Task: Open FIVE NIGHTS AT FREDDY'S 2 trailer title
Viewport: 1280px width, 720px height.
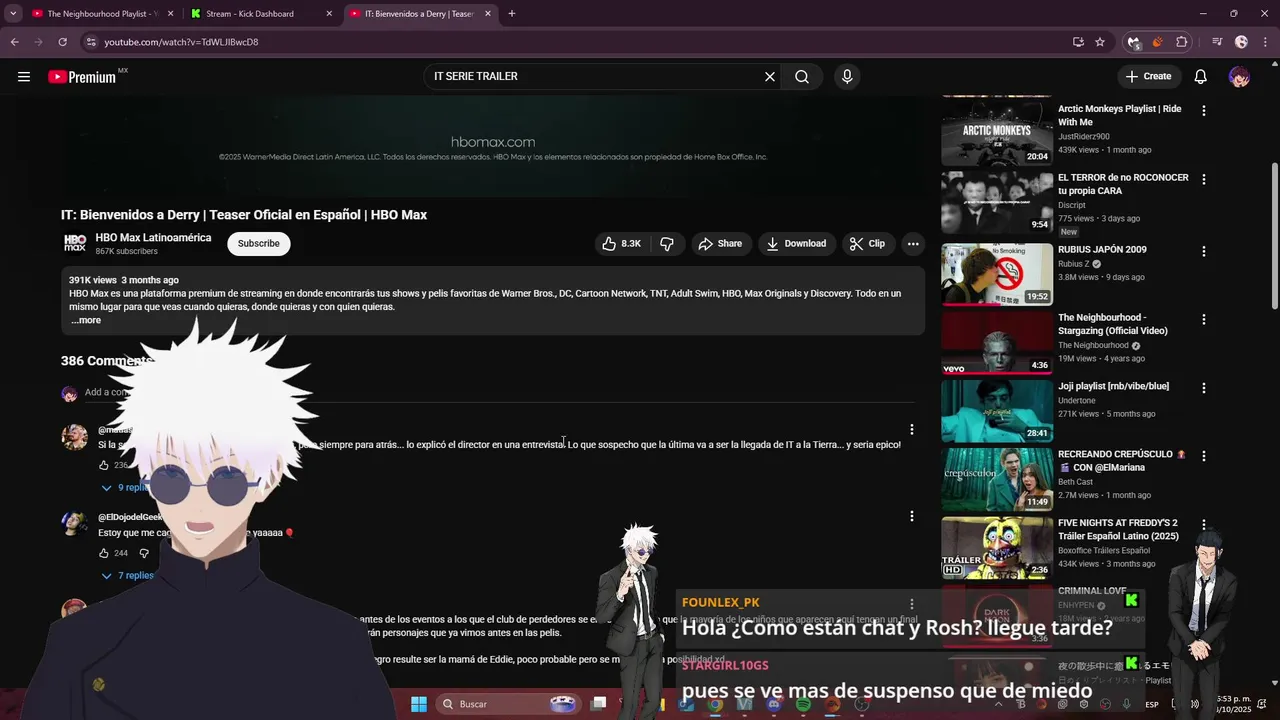Action: point(1117,529)
